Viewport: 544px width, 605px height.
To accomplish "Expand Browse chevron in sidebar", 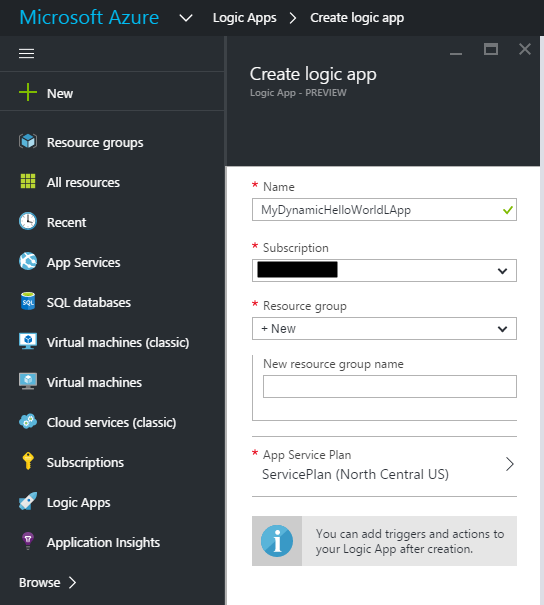I will tap(73, 582).
